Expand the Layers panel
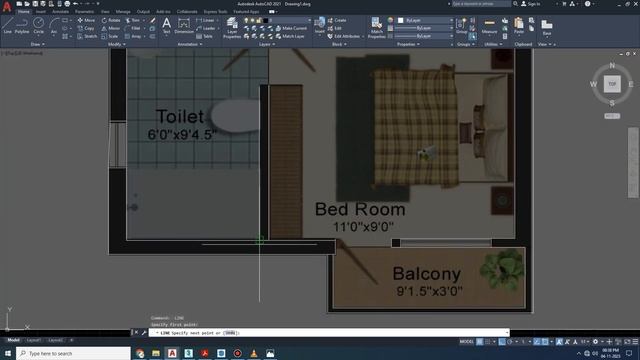 tap(267, 44)
